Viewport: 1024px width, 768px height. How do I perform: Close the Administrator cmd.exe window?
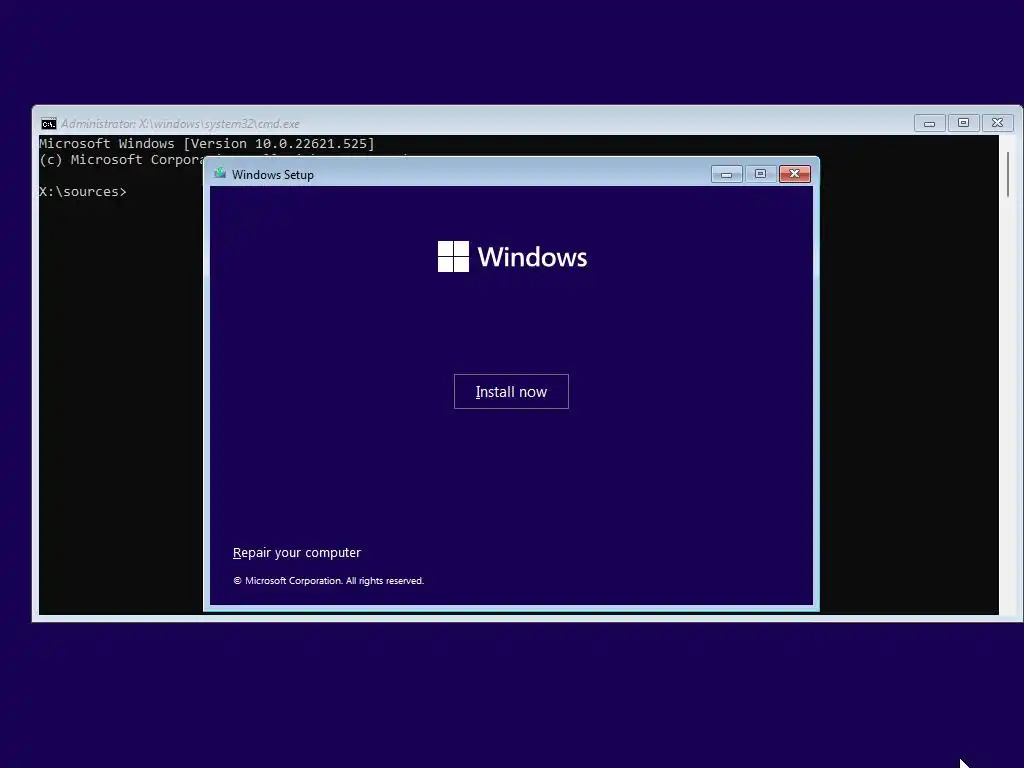[x=997, y=123]
